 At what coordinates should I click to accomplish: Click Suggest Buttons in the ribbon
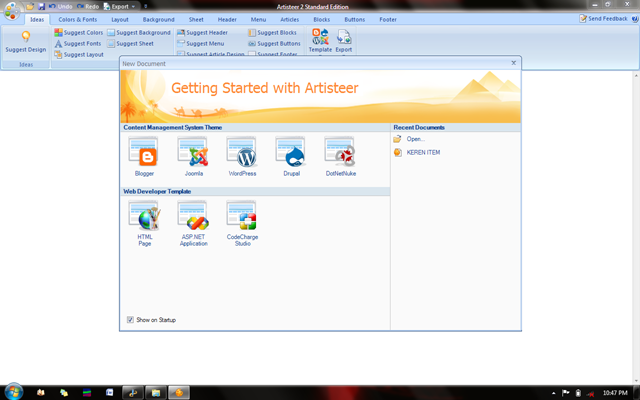point(274,44)
